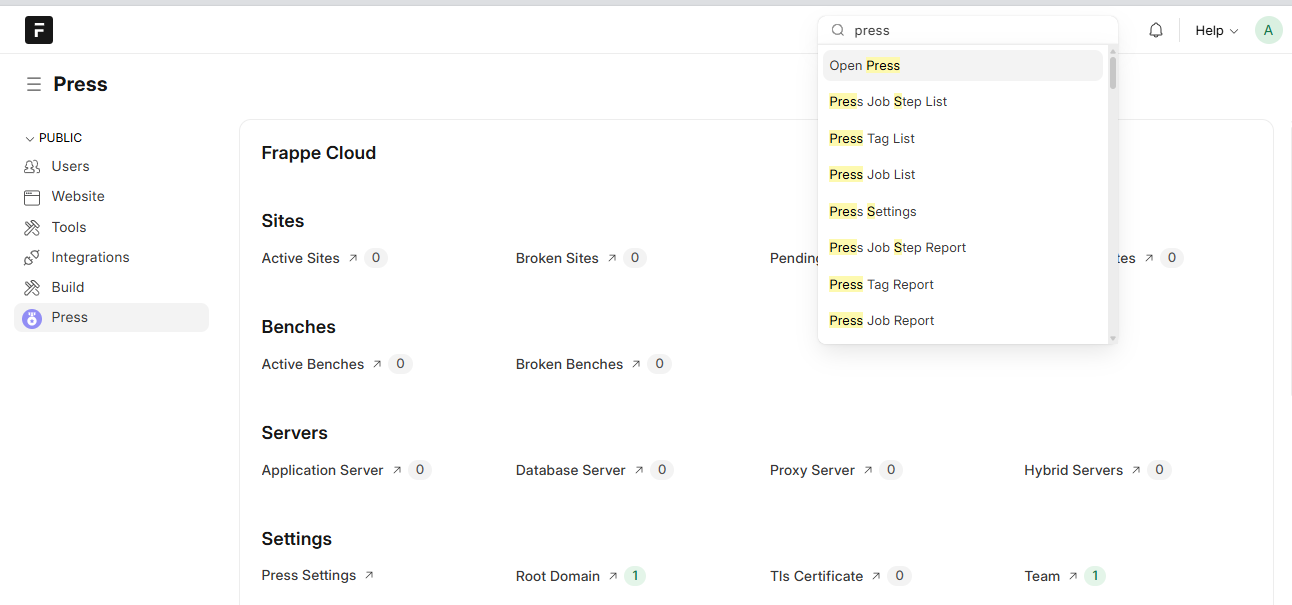The height and width of the screenshot is (605, 1292).
Task: Open the Active Sites link
Action: [301, 258]
